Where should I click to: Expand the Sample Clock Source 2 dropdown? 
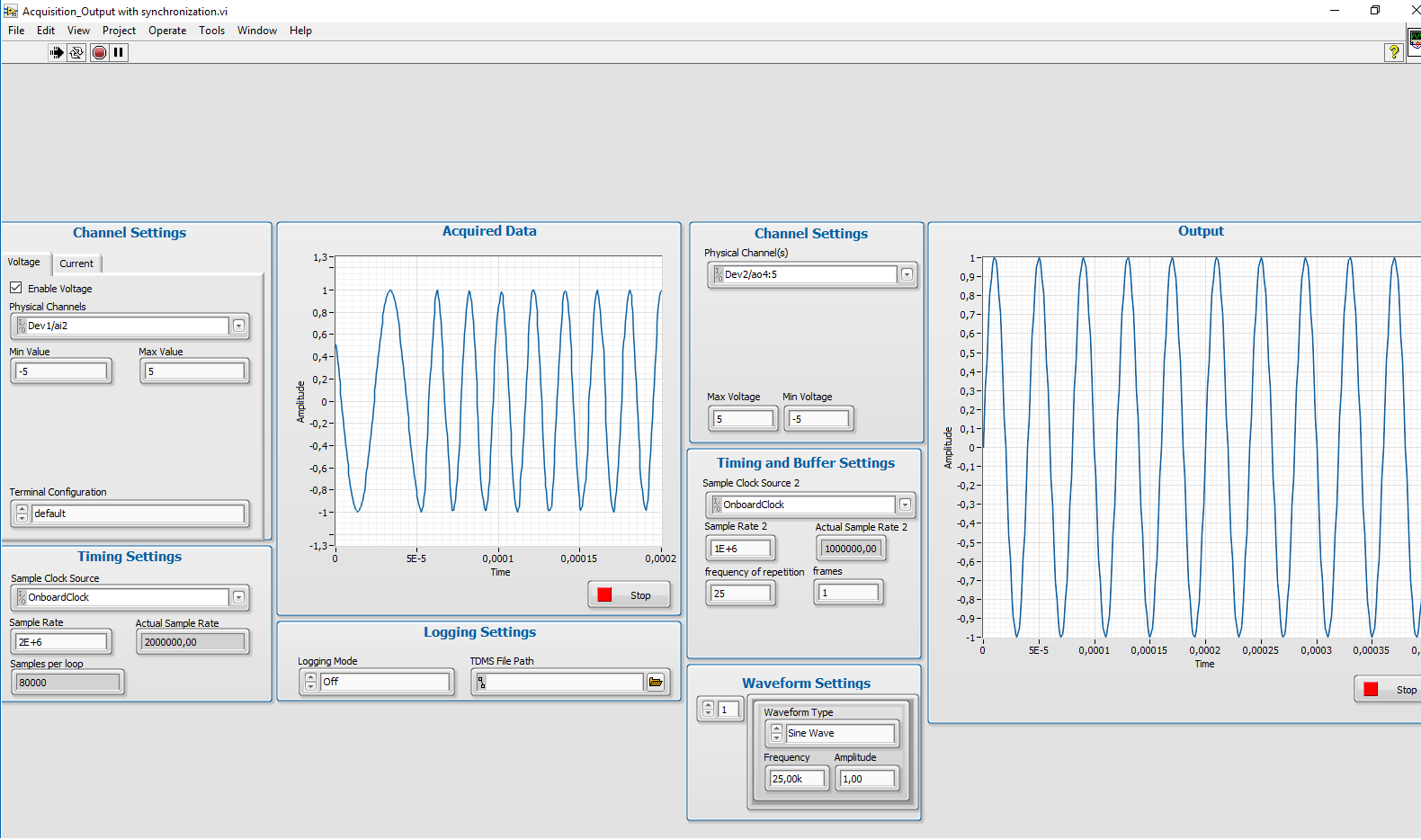(x=905, y=505)
